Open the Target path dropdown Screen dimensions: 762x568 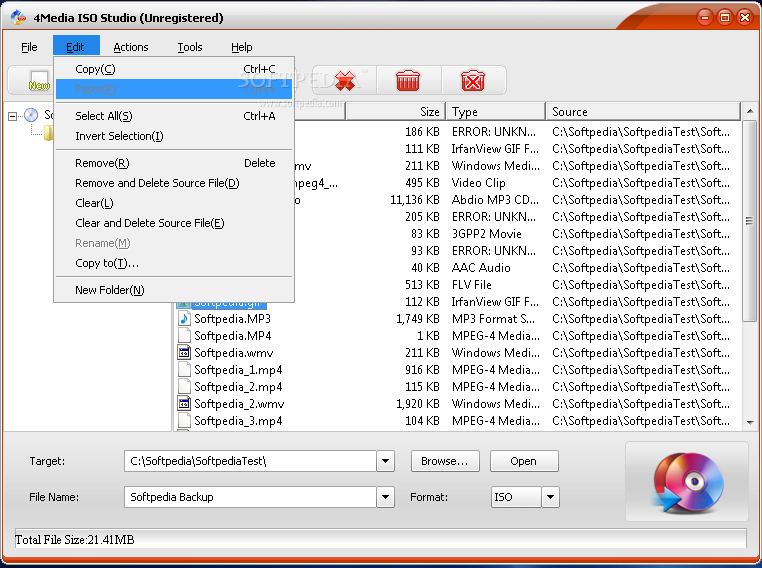point(385,461)
